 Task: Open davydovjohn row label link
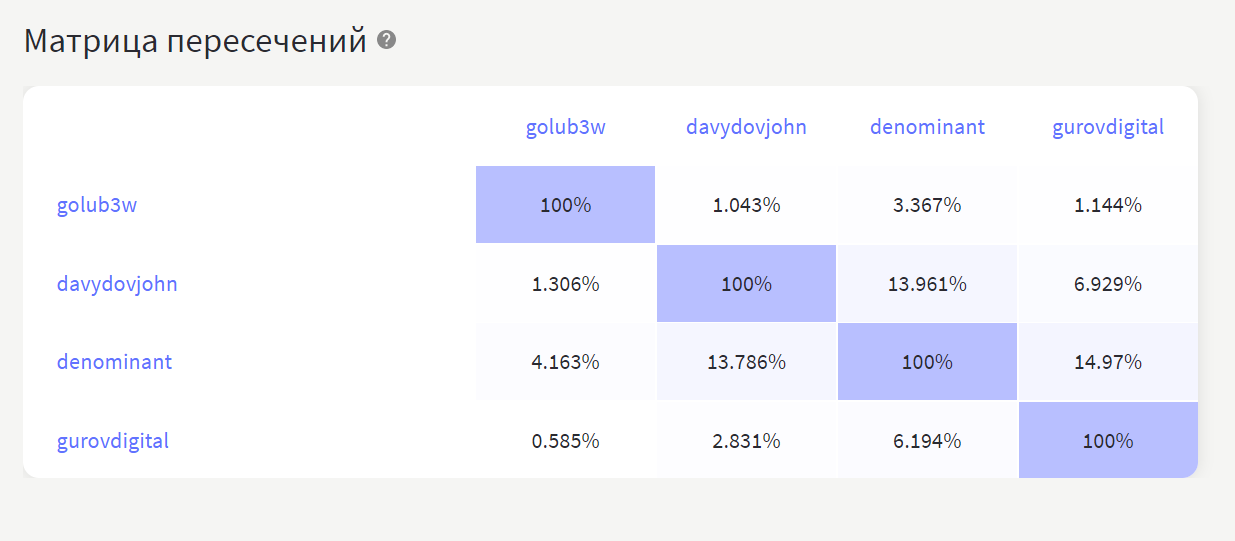[117, 284]
